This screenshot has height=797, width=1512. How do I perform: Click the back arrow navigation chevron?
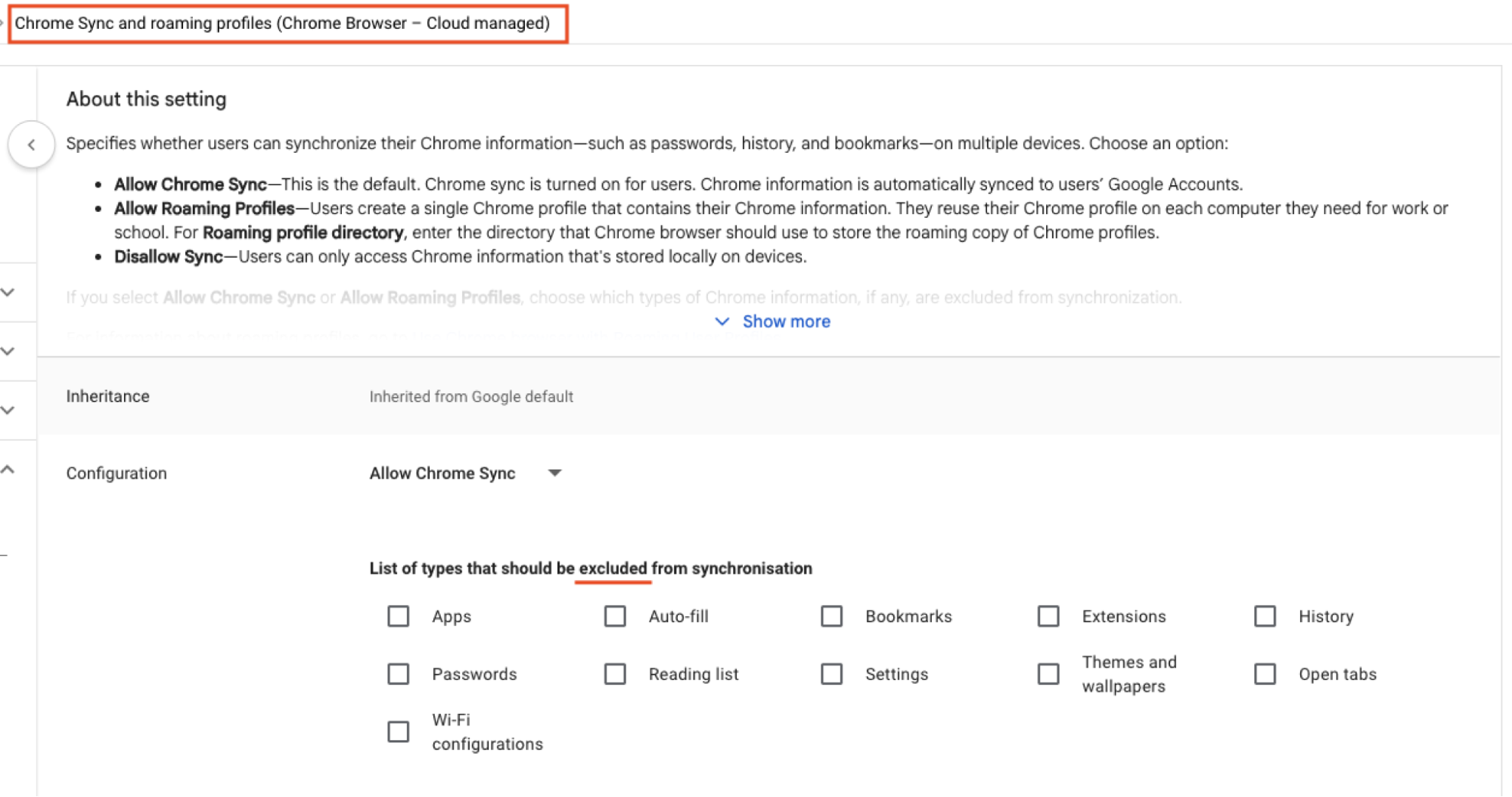point(32,144)
